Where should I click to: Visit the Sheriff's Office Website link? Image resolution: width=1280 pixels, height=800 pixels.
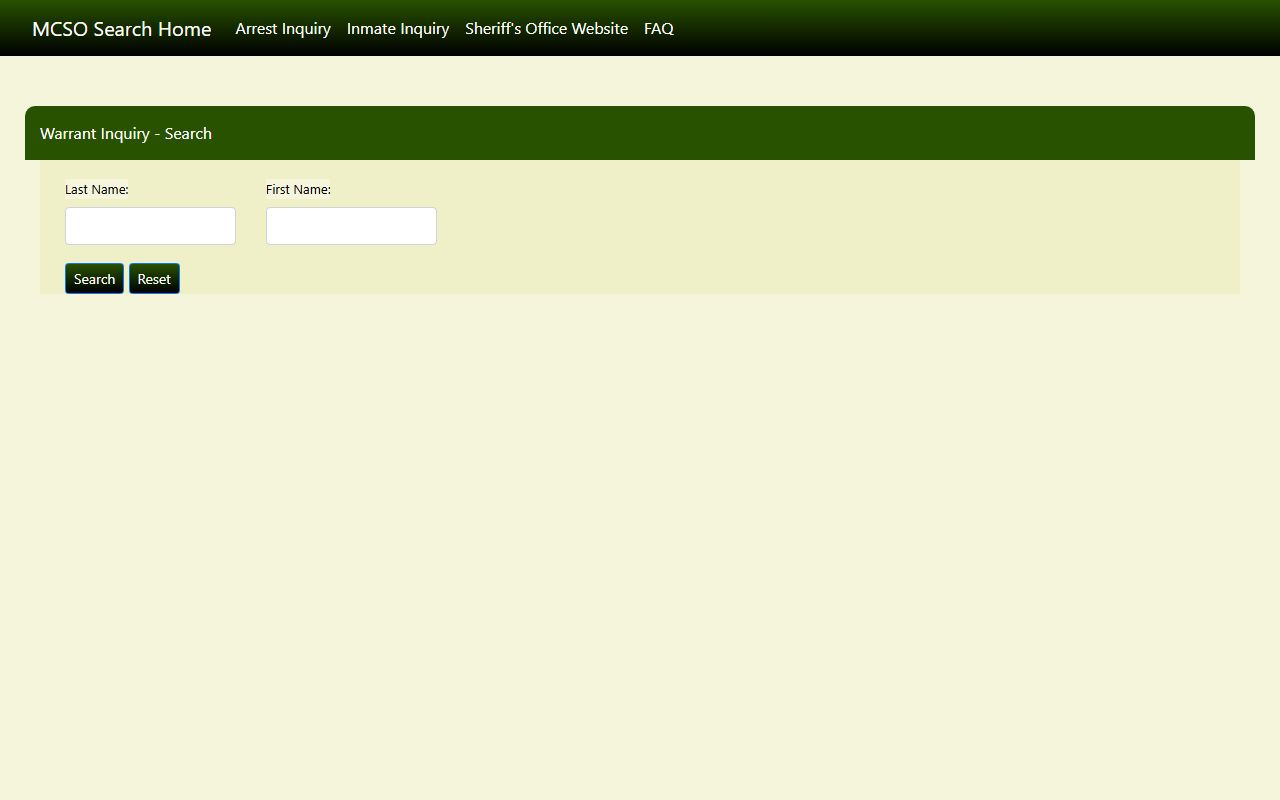click(546, 29)
